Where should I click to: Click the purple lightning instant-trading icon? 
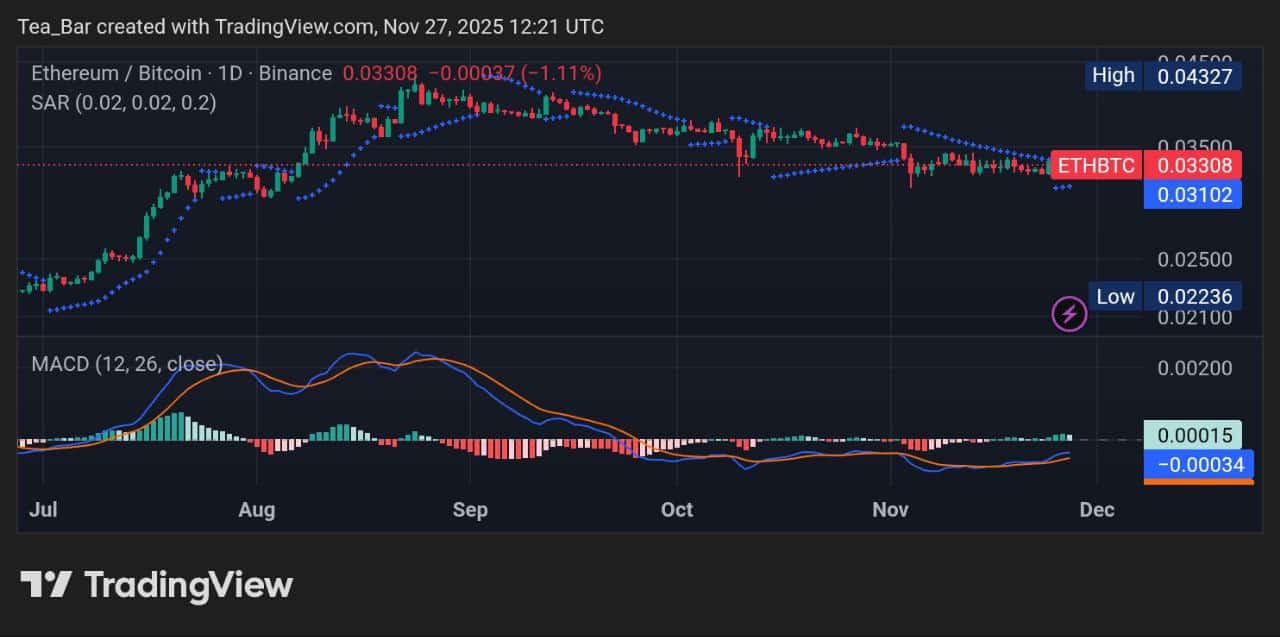pos(1069,314)
